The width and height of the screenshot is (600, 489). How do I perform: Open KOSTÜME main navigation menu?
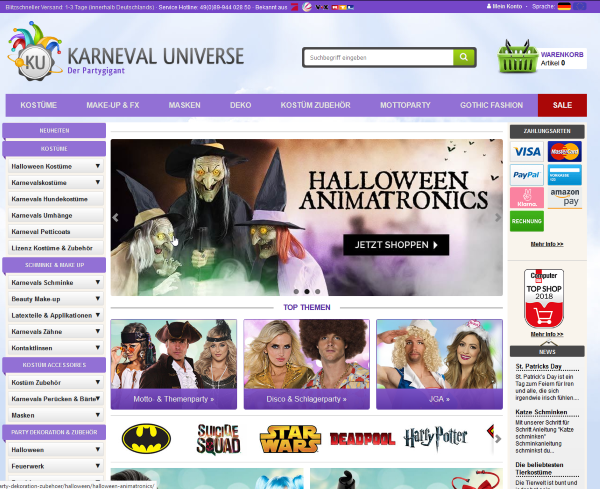(x=39, y=105)
